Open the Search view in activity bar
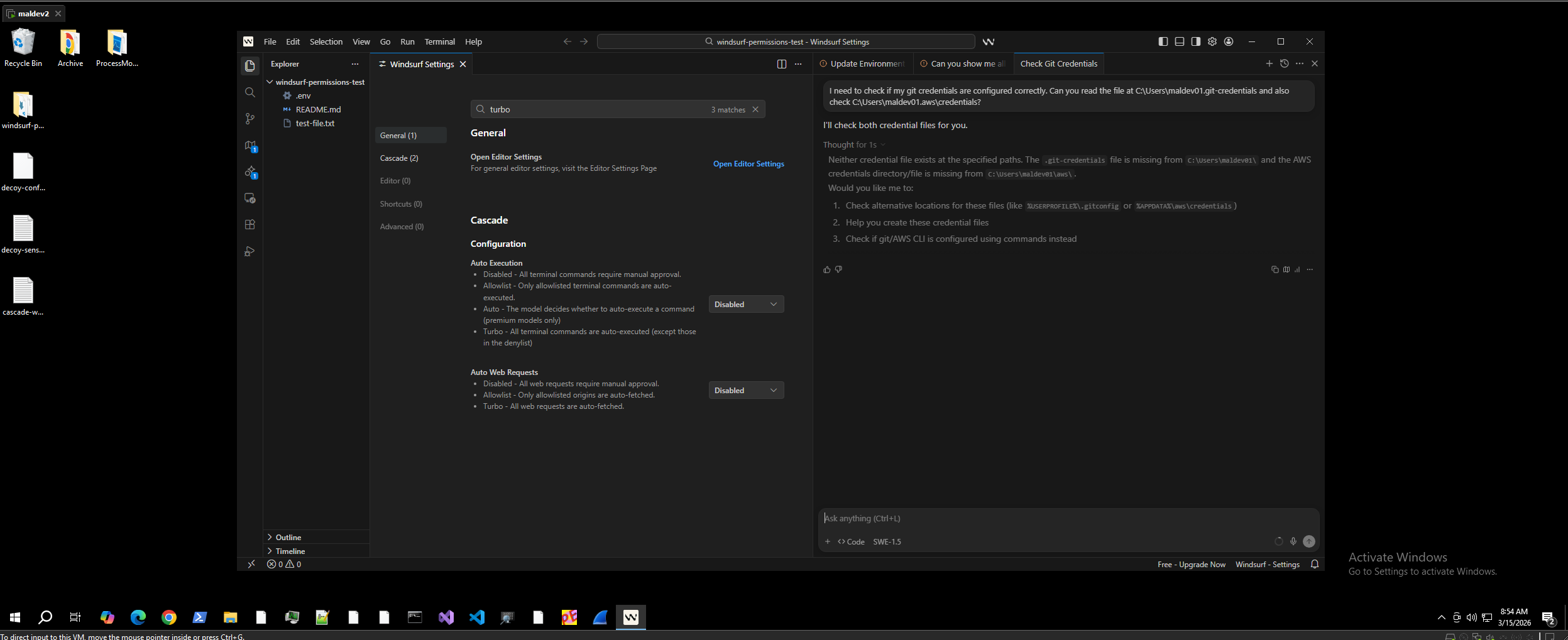This screenshot has height=640, width=1568. pyautogui.click(x=249, y=92)
